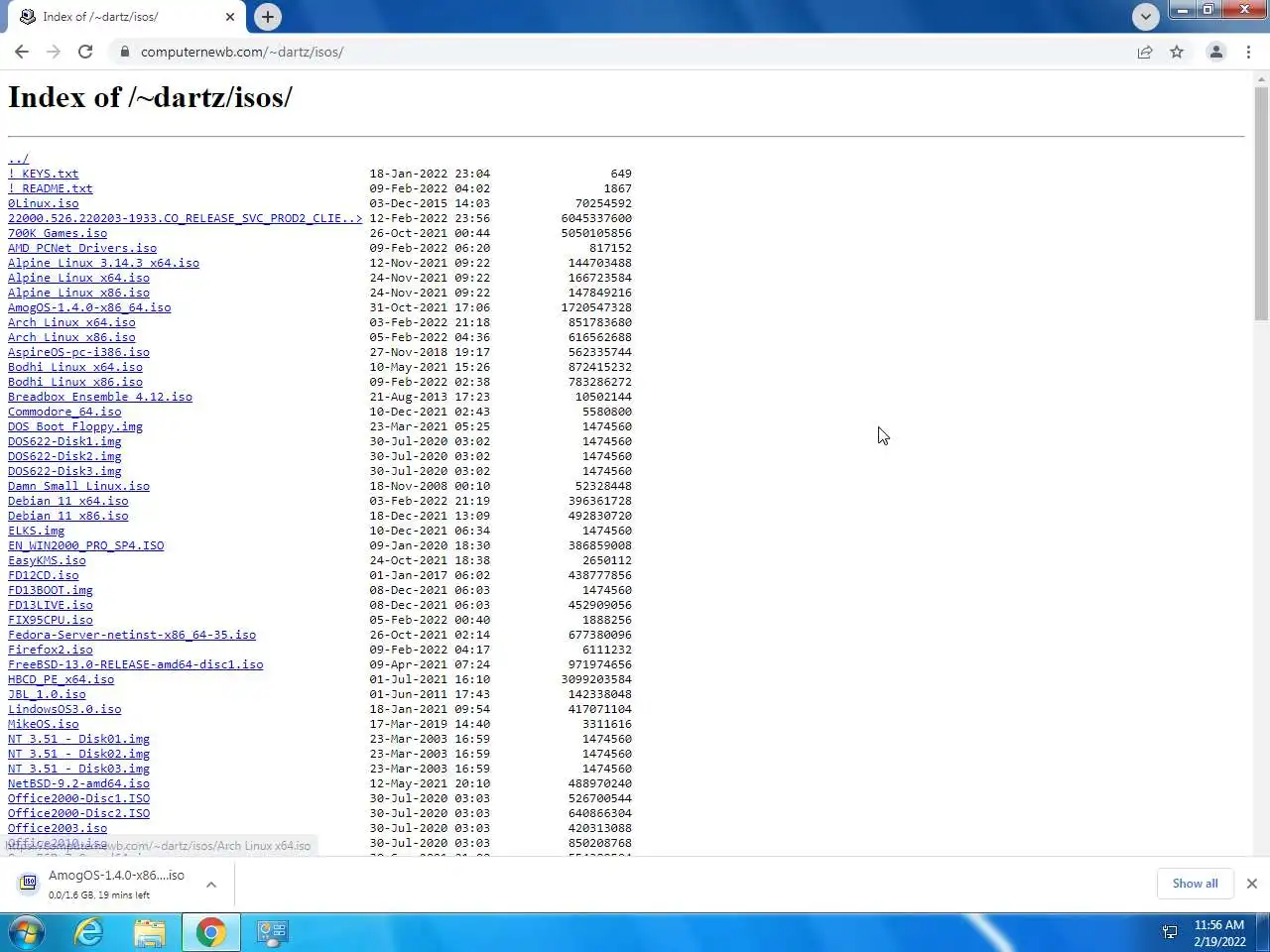1270x952 pixels.
Task: Go back to the previous page
Action: pyautogui.click(x=22, y=52)
